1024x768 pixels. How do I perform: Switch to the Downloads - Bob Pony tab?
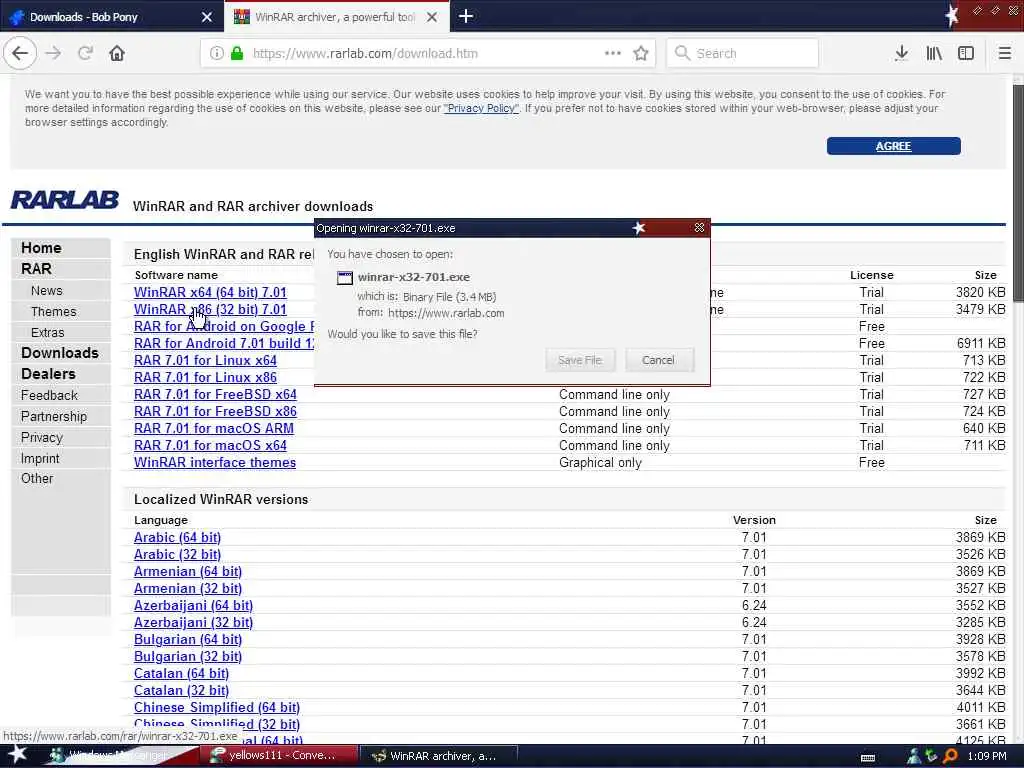111,17
